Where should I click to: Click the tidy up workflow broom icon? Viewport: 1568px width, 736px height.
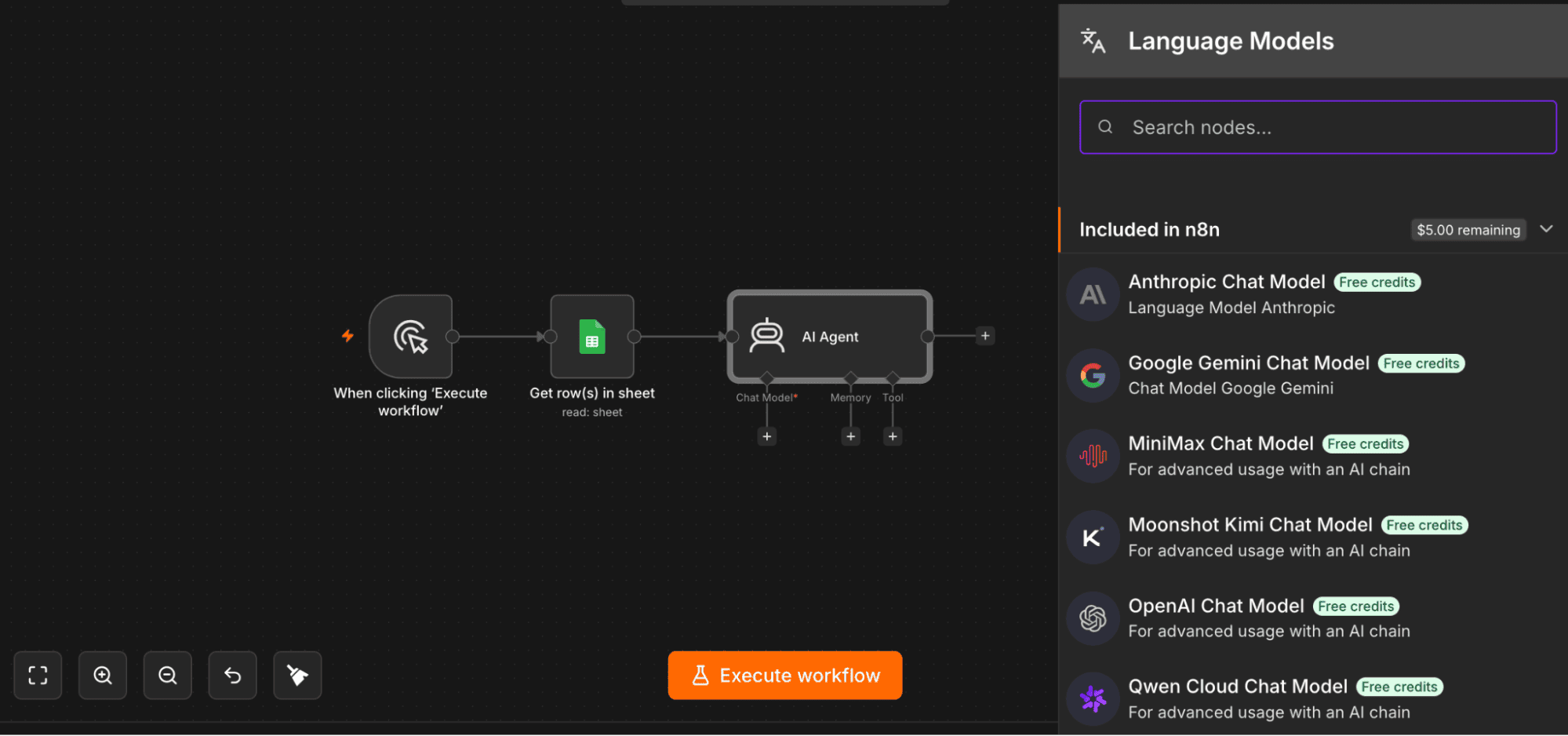point(297,675)
